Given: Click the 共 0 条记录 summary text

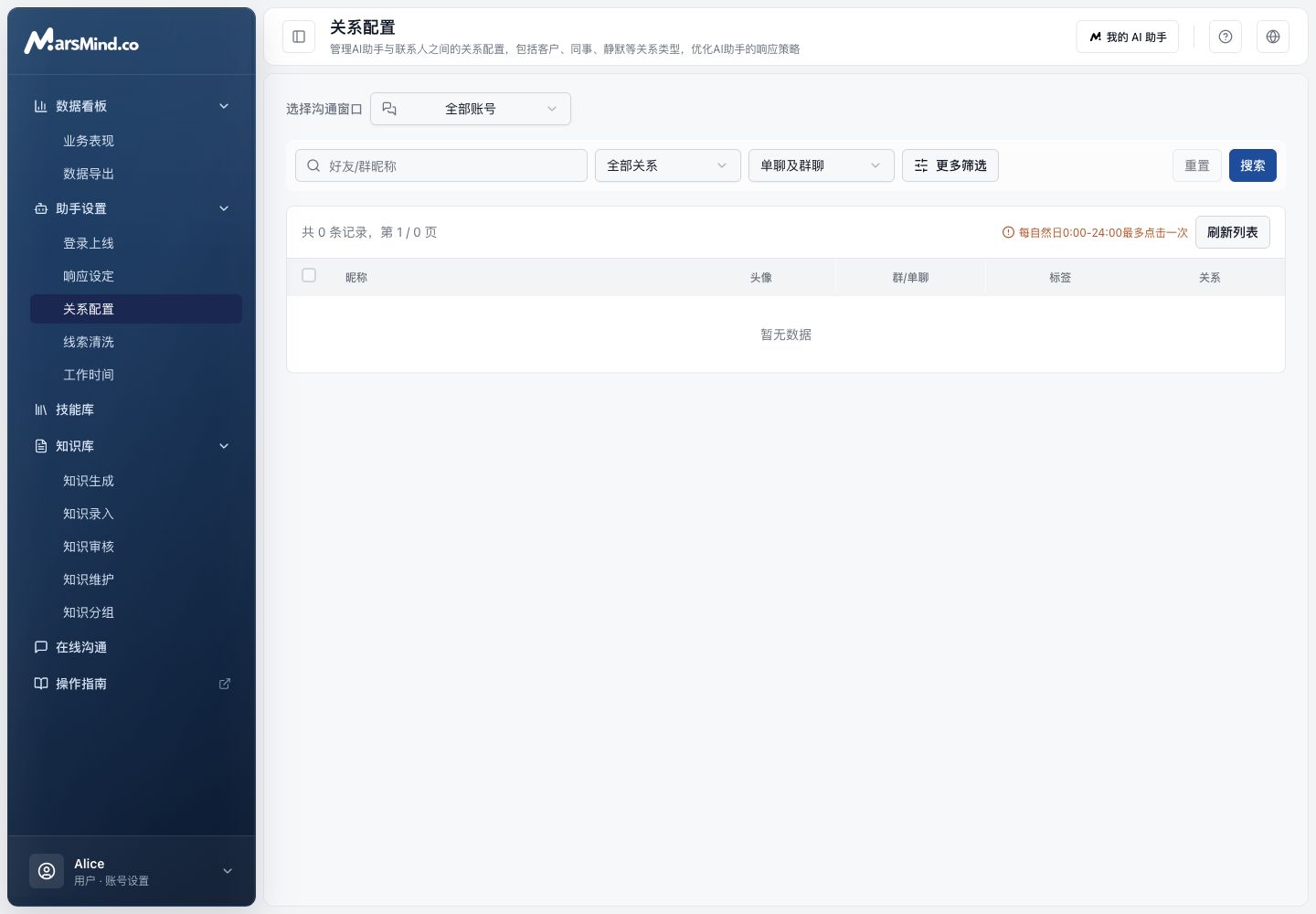Looking at the screenshot, I should pyautogui.click(x=369, y=232).
